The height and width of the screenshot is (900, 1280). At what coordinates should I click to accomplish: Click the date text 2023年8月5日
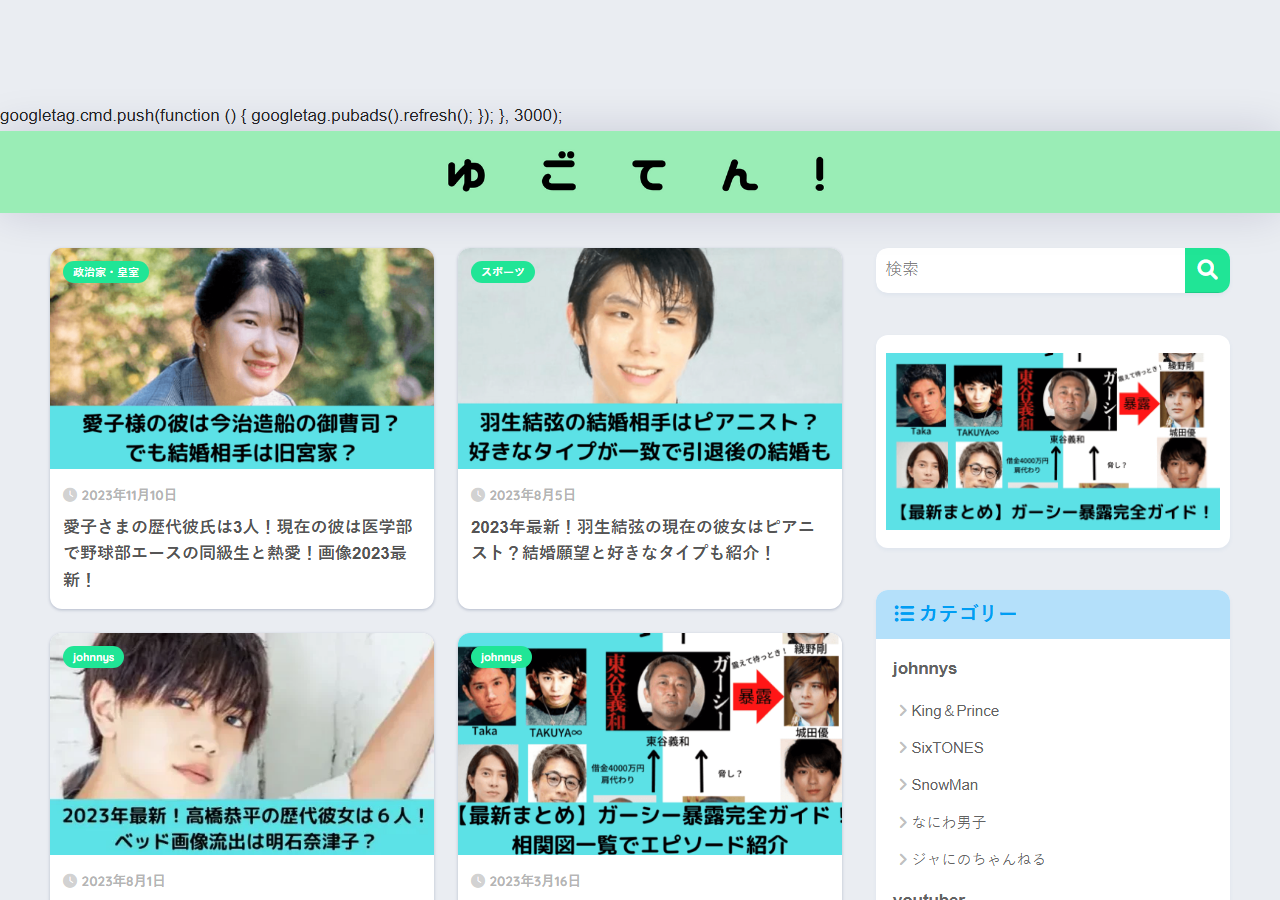532,495
